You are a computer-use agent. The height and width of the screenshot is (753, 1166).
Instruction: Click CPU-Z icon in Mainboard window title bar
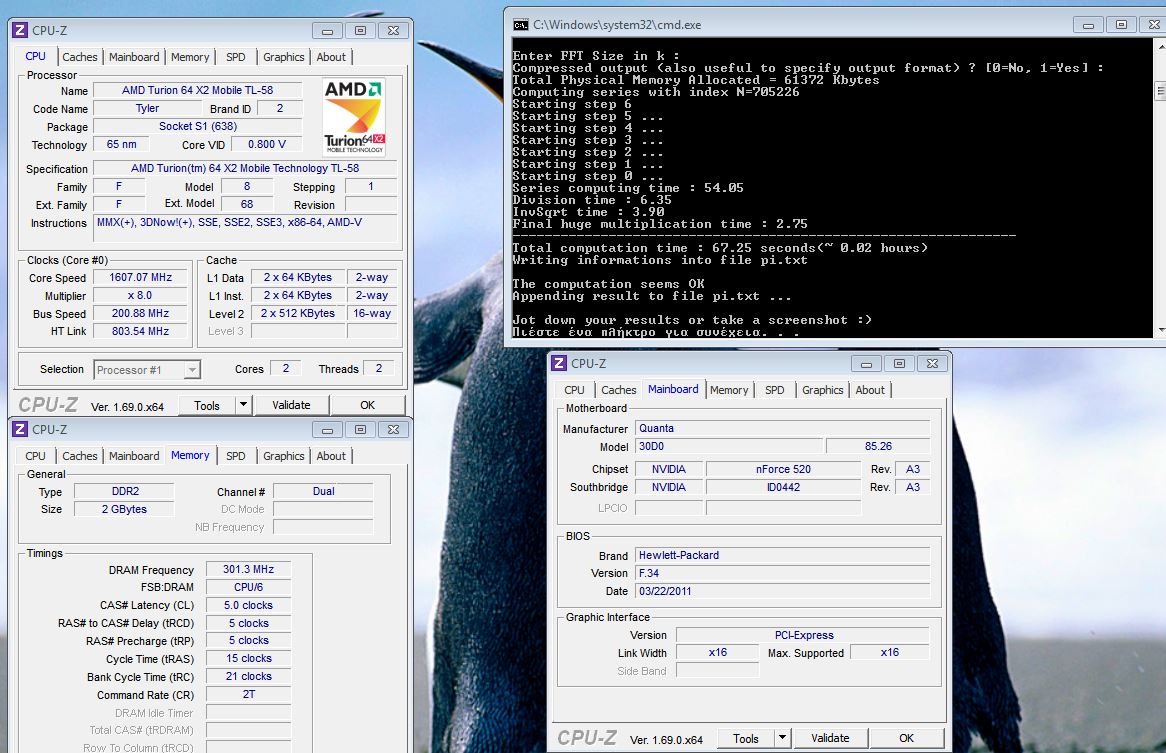coord(559,363)
